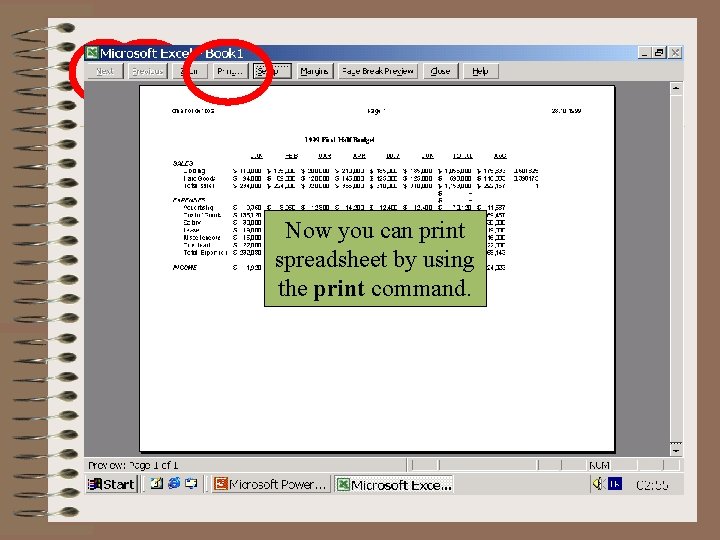The image size is (720, 540).
Task: Click the NUM indicator in status bar
Action: [599, 465]
